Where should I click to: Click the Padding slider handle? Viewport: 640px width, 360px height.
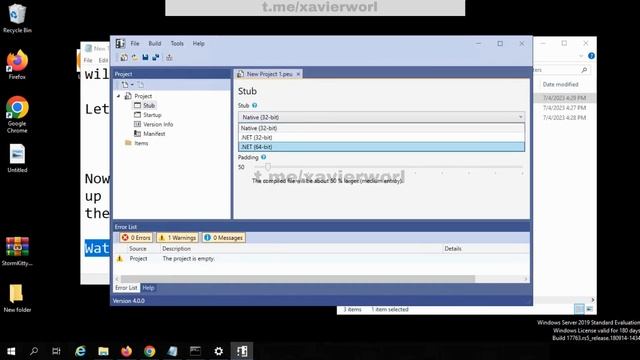tap(268, 167)
